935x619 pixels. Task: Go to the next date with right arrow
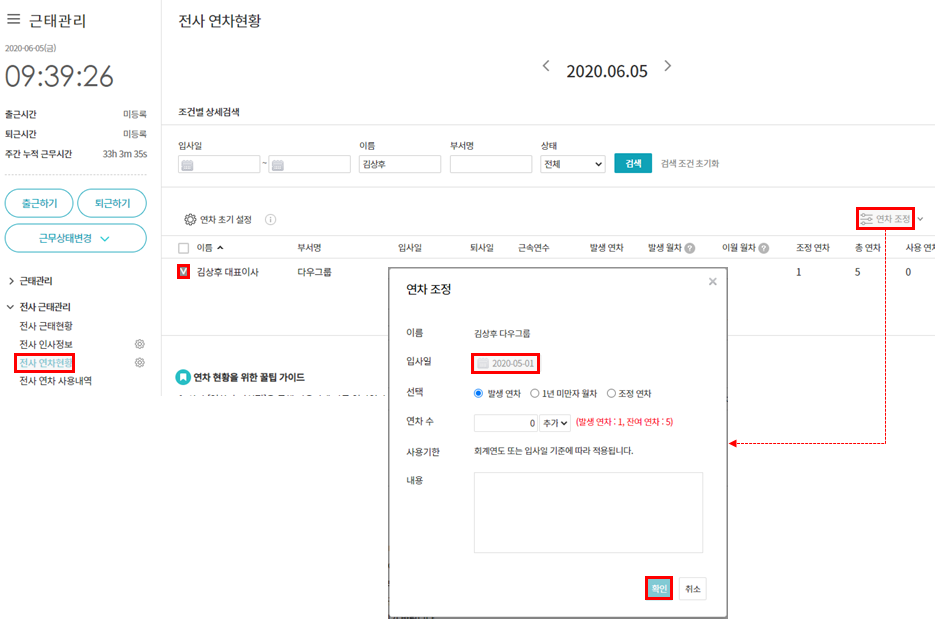[668, 67]
